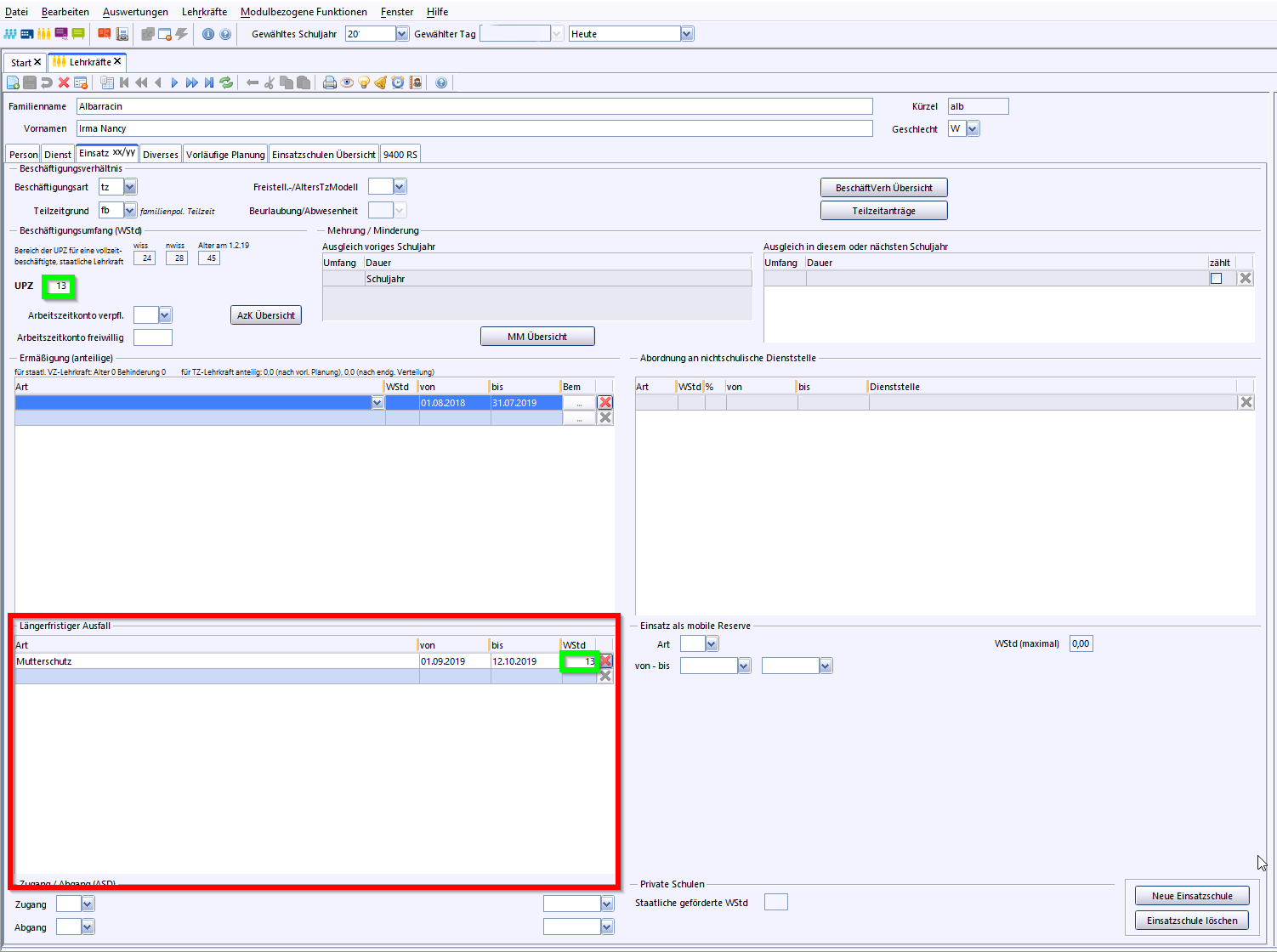This screenshot has height=952, width=1277.
Task: Expand the Zugang dropdown
Action: tap(88, 904)
